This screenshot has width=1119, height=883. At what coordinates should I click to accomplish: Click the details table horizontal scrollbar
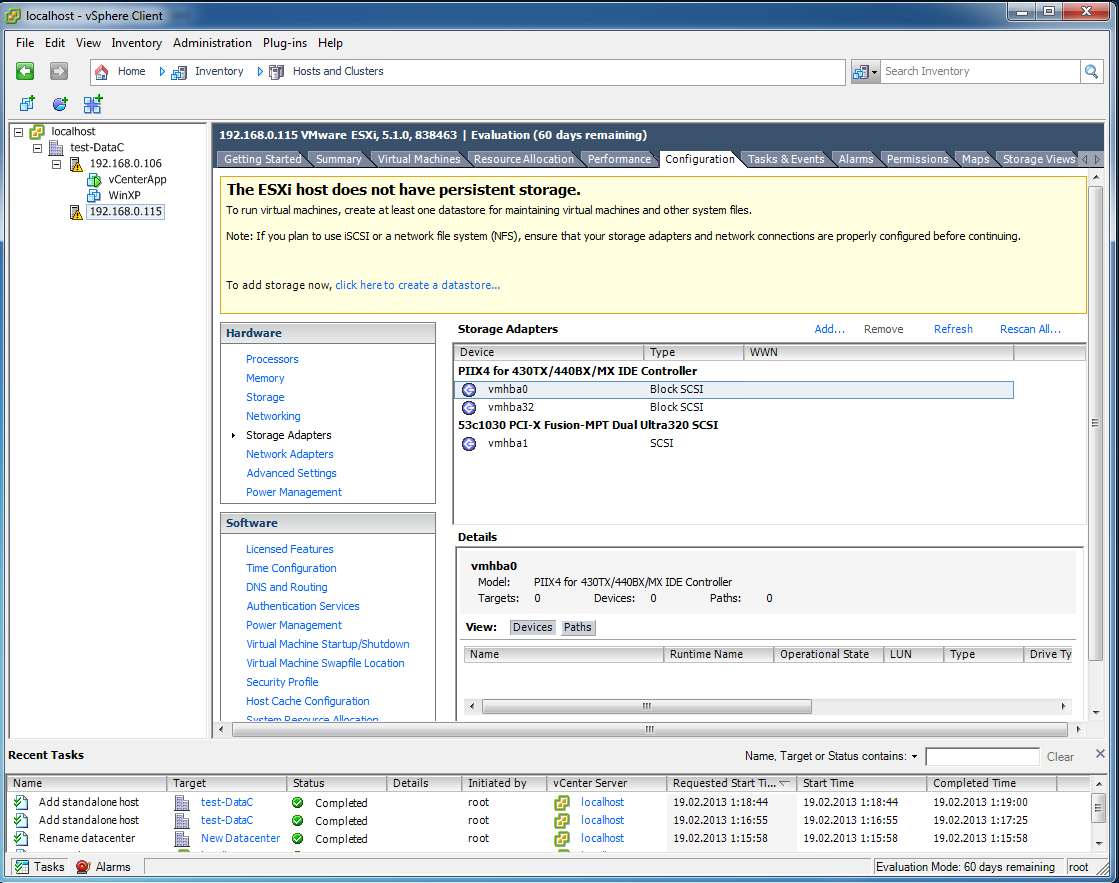pyautogui.click(x=647, y=707)
